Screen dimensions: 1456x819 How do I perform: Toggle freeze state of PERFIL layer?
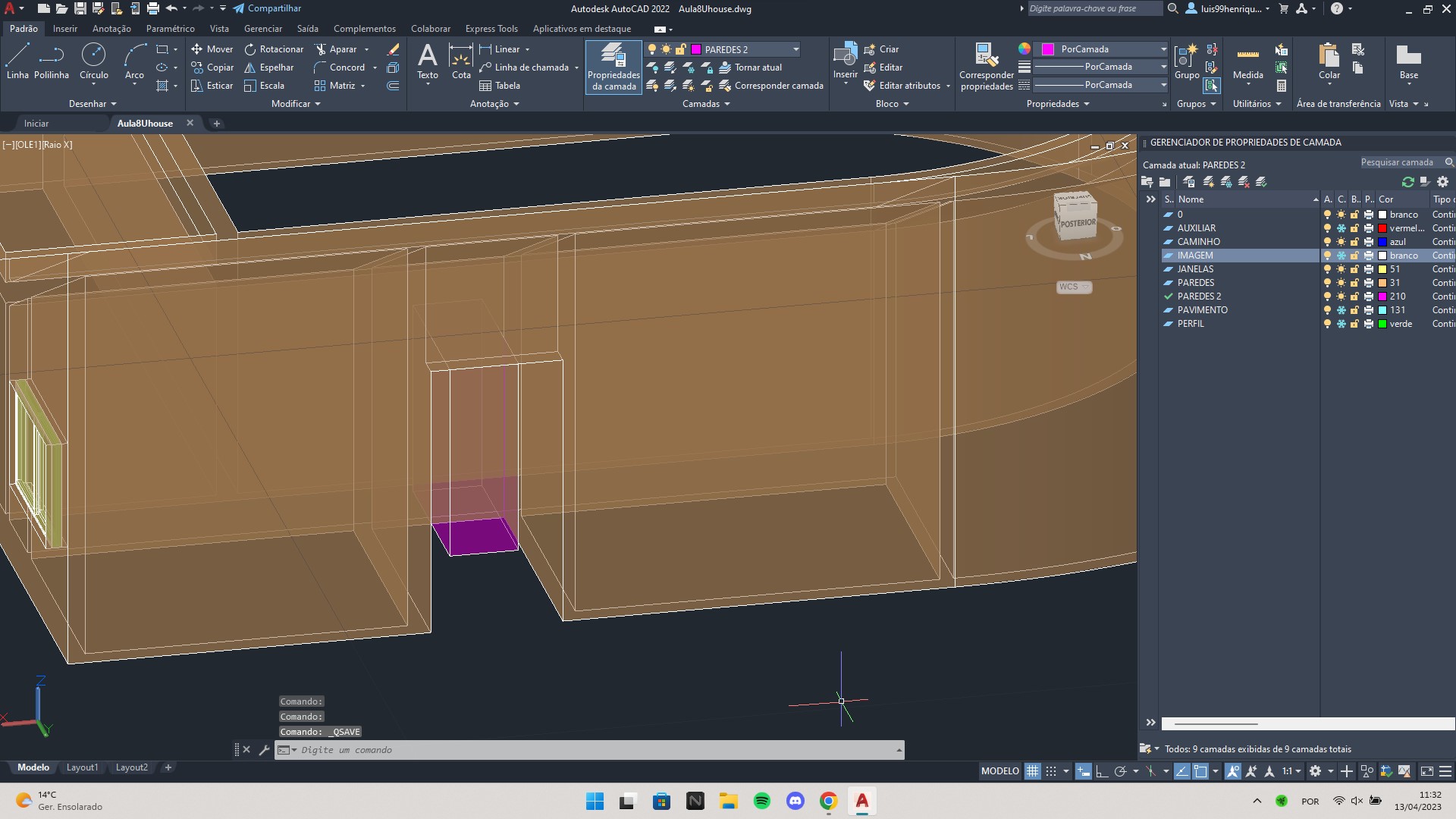click(x=1341, y=324)
